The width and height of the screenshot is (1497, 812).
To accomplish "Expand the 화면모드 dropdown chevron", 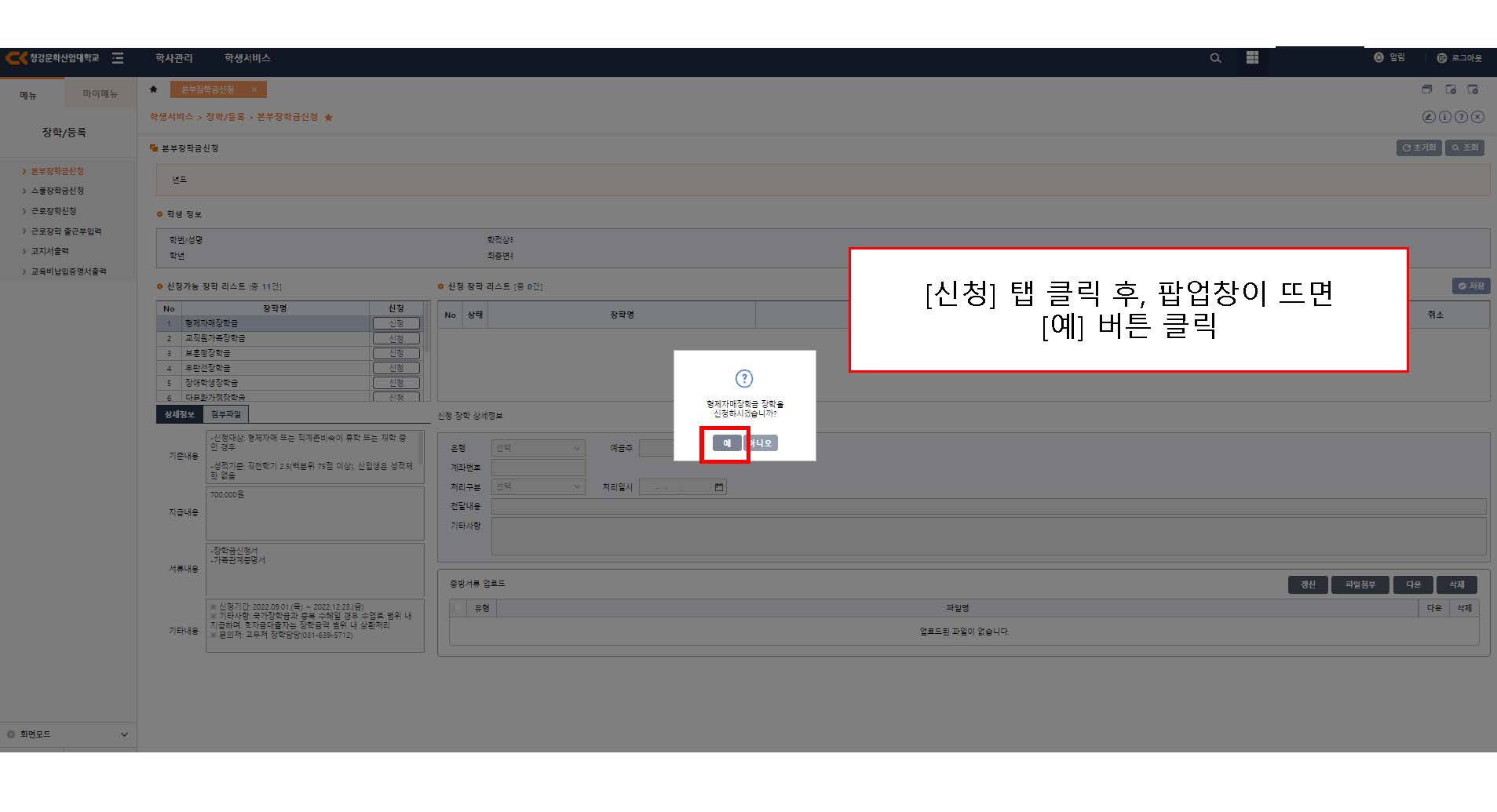I will 123,734.
